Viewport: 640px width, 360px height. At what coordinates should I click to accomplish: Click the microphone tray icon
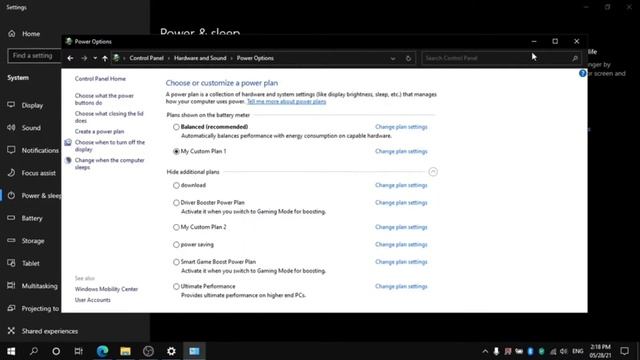coord(496,351)
